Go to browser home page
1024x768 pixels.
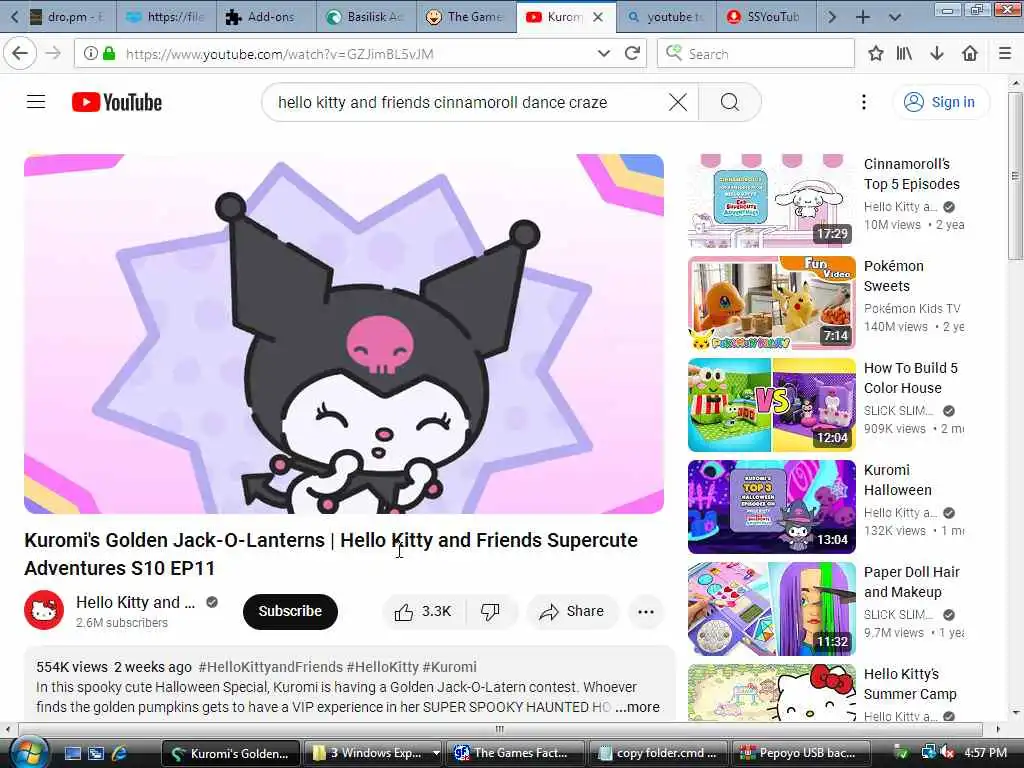pyautogui.click(x=970, y=54)
